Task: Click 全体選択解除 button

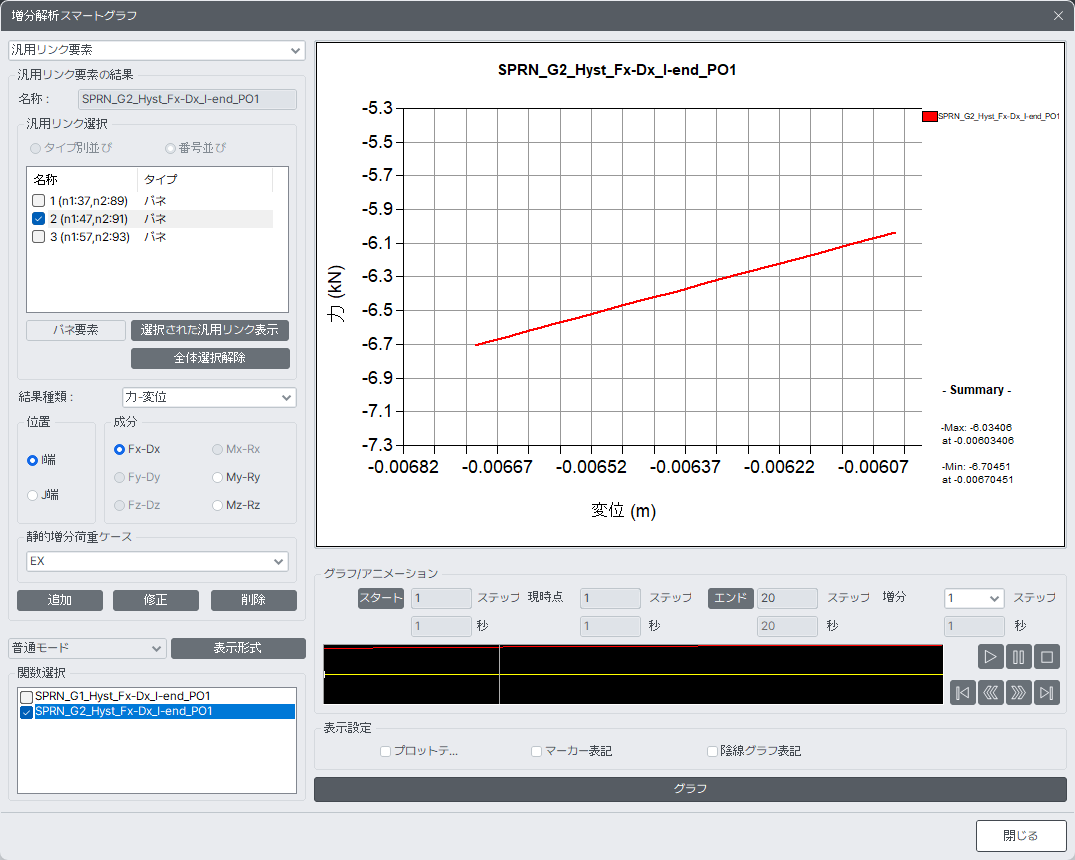Action: (210, 358)
